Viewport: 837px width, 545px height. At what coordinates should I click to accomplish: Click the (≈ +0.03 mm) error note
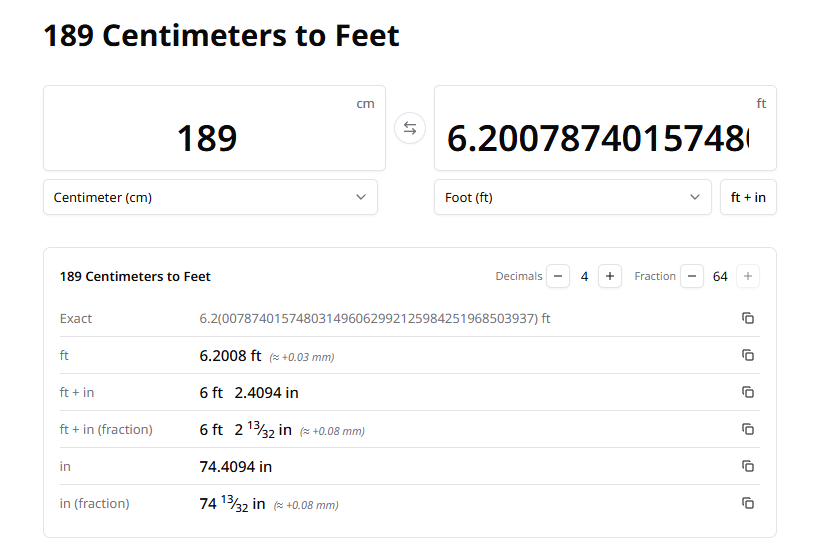tap(302, 357)
